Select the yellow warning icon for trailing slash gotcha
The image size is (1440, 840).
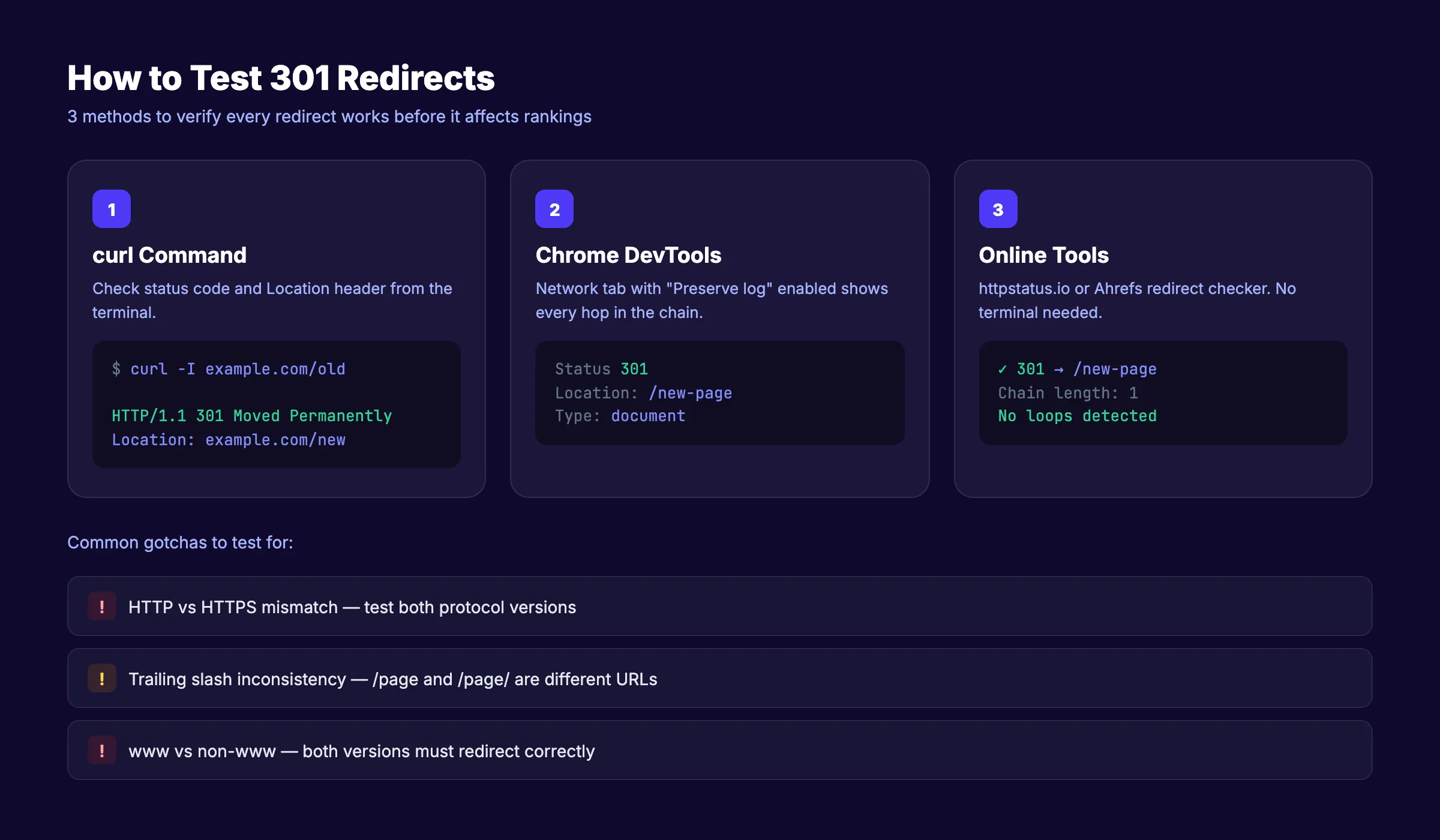point(102,679)
